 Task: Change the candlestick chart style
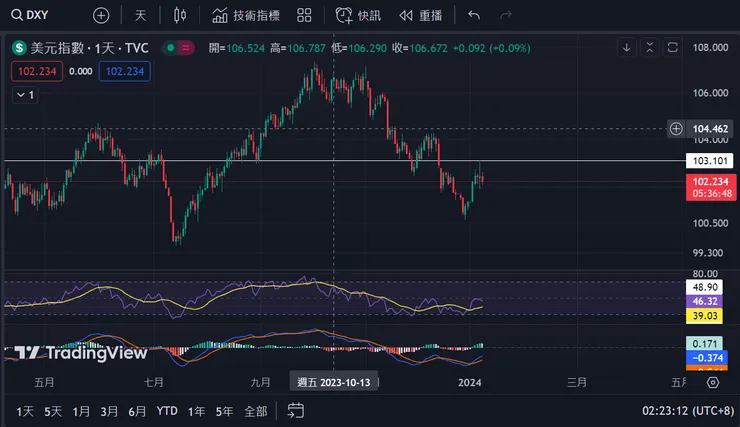coord(179,16)
